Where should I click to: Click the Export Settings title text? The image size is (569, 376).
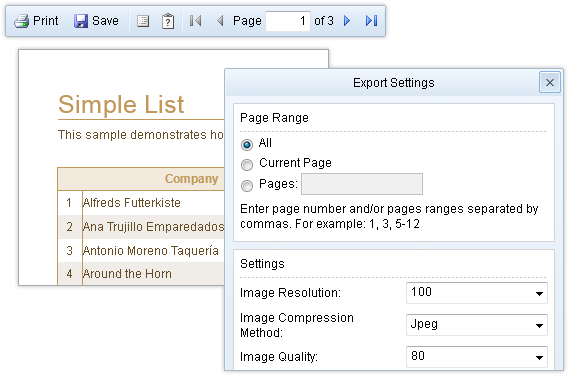394,83
